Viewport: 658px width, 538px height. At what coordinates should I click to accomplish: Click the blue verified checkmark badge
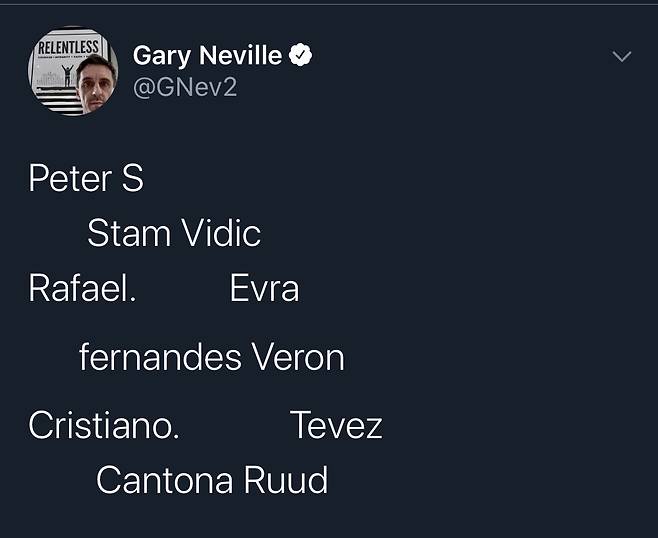point(300,56)
